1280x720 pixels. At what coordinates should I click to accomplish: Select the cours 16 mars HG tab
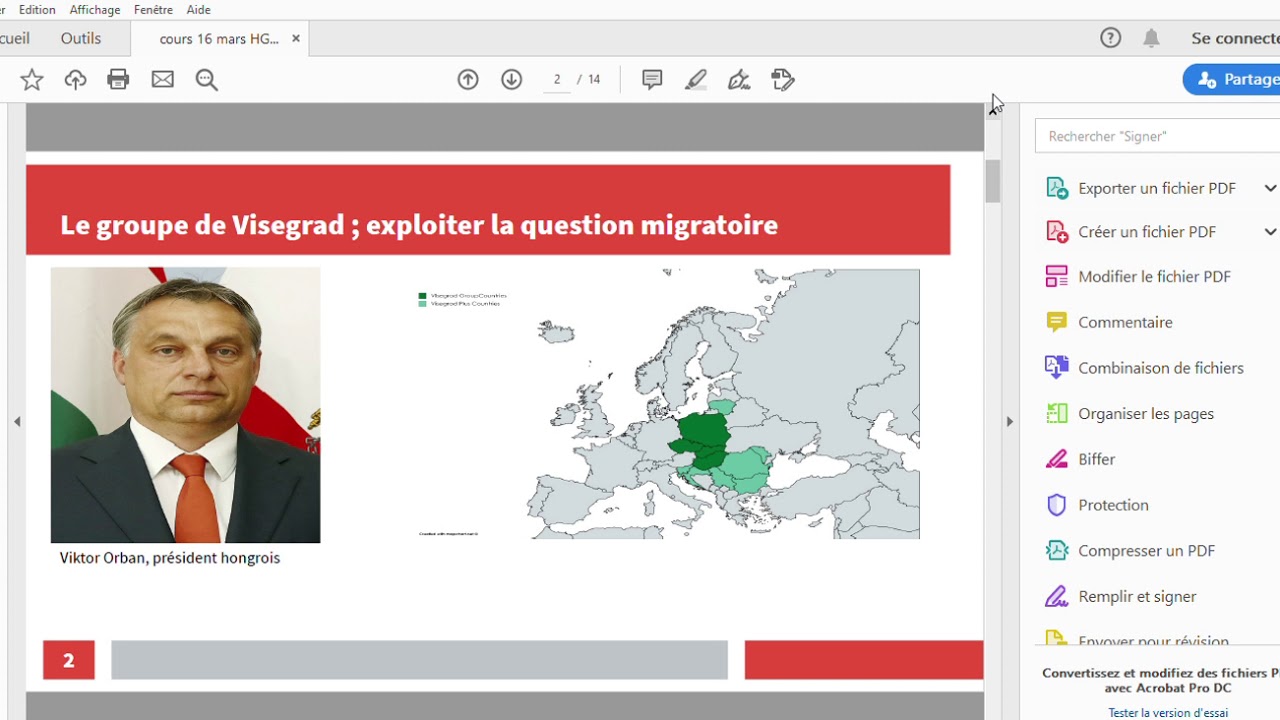pos(219,38)
